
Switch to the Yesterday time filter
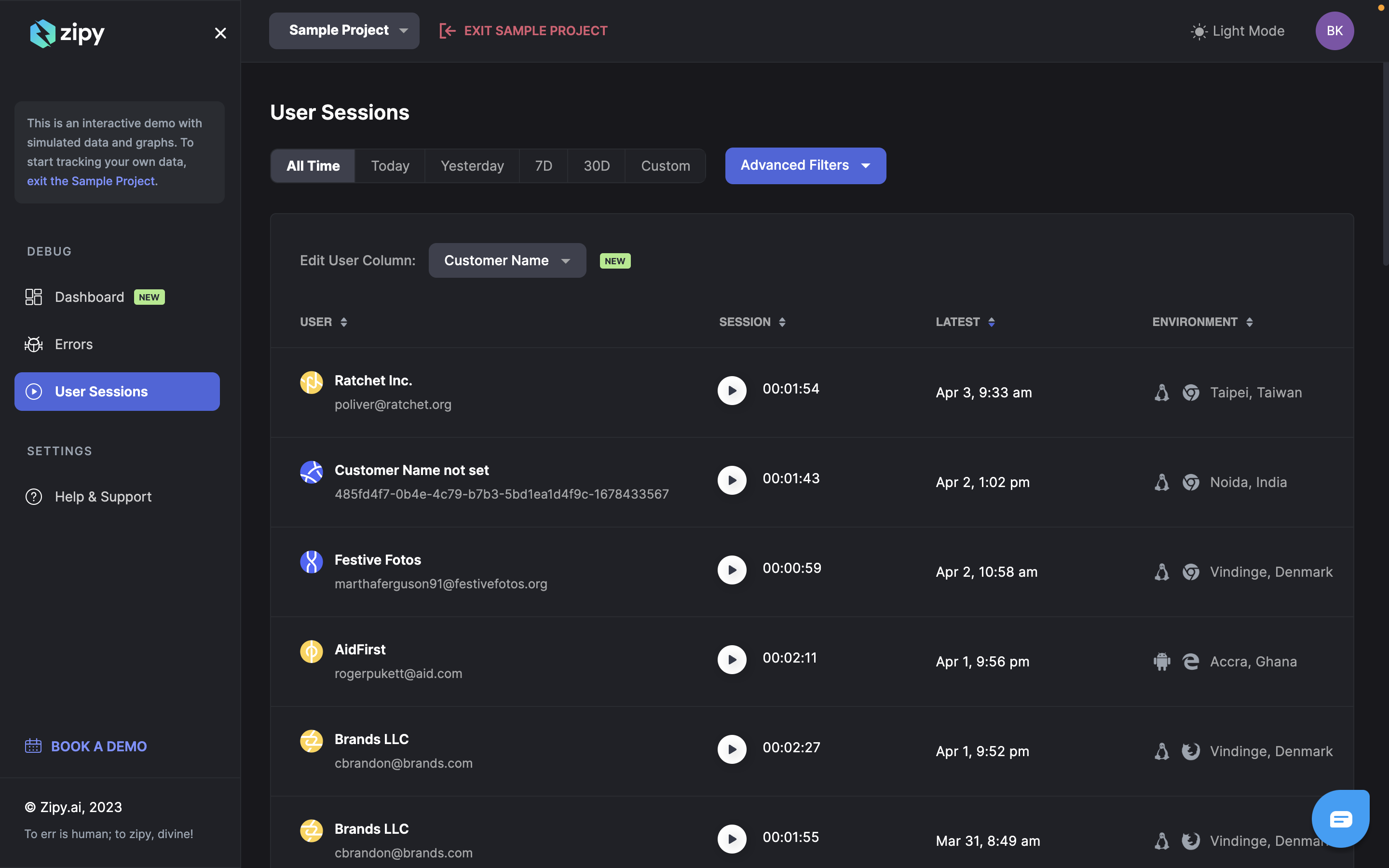(x=472, y=166)
